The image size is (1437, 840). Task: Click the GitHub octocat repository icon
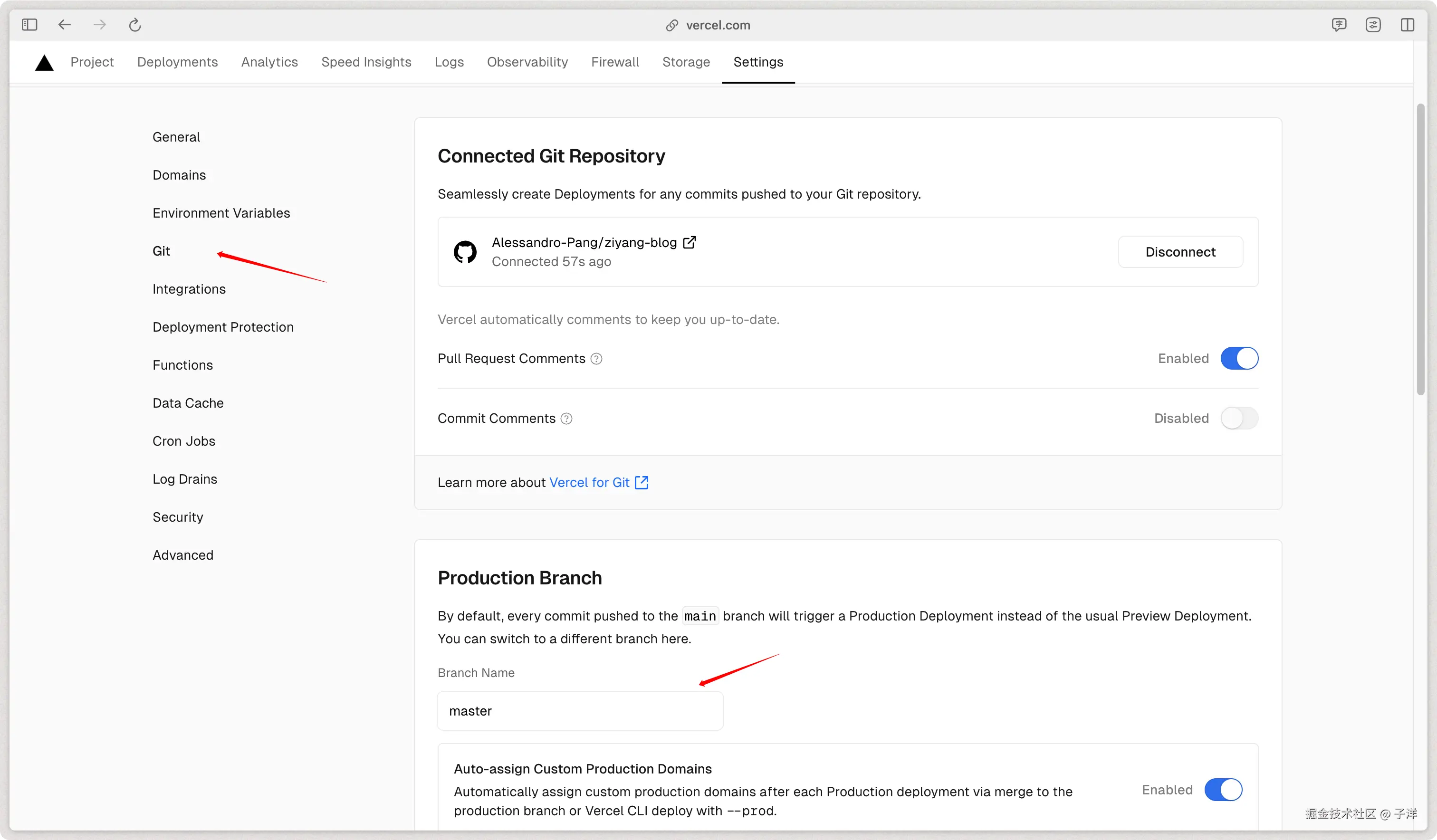click(465, 251)
